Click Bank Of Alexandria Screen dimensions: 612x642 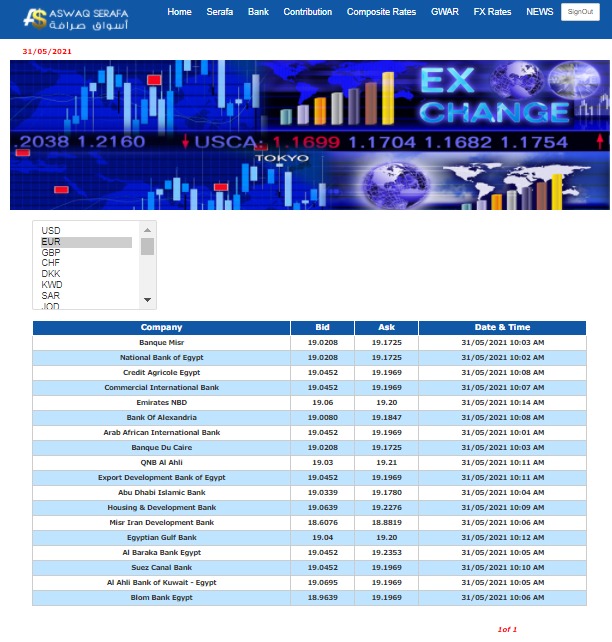(x=161, y=418)
